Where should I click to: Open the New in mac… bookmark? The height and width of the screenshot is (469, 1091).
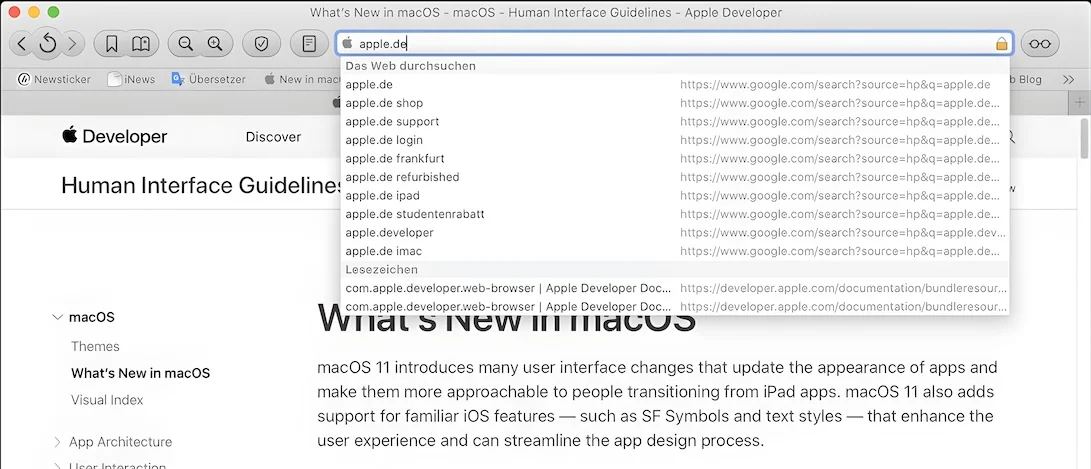tap(303, 79)
